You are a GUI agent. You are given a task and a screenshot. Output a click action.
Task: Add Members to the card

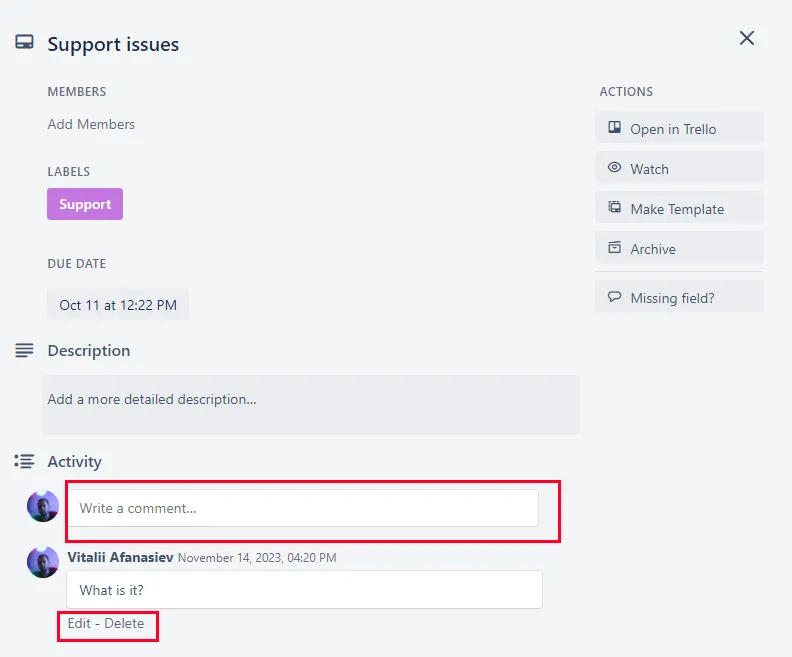coord(91,124)
